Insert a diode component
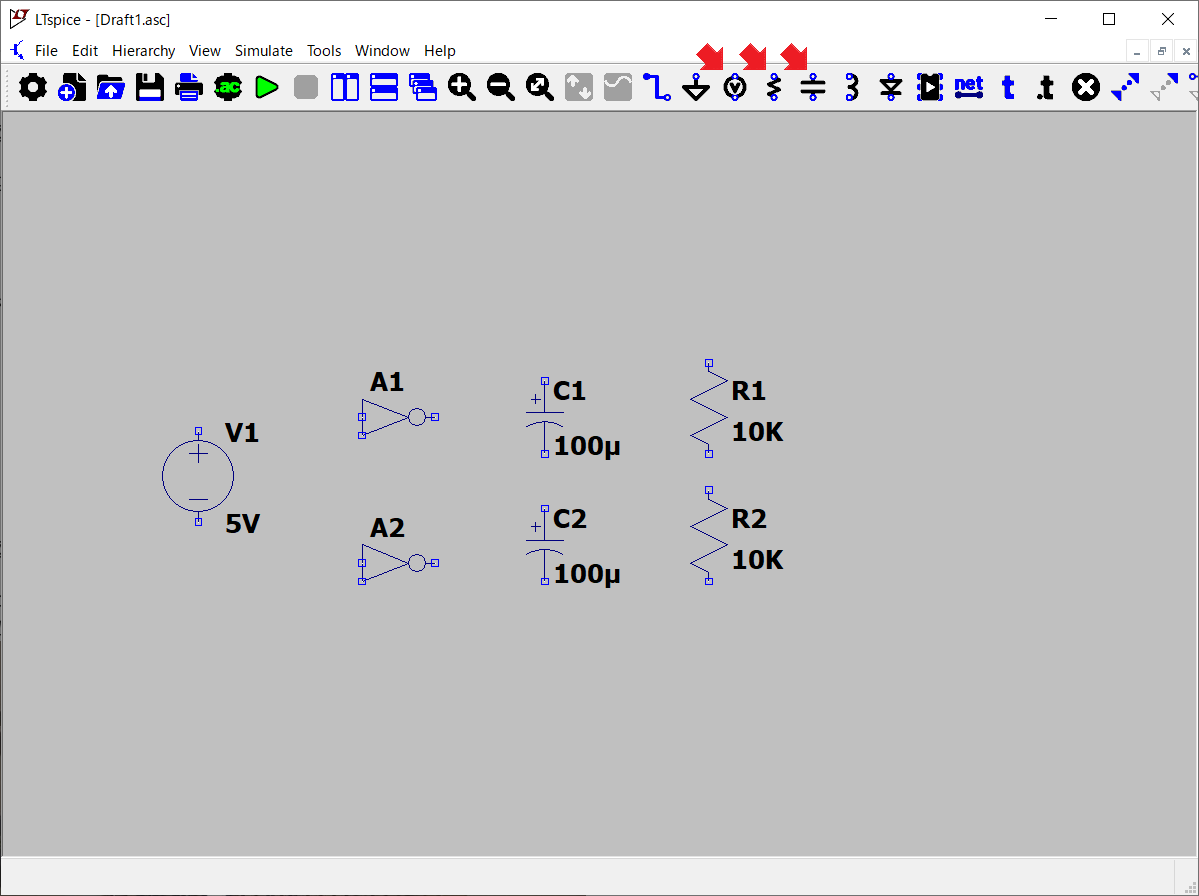The image size is (1199, 896). pos(891,88)
